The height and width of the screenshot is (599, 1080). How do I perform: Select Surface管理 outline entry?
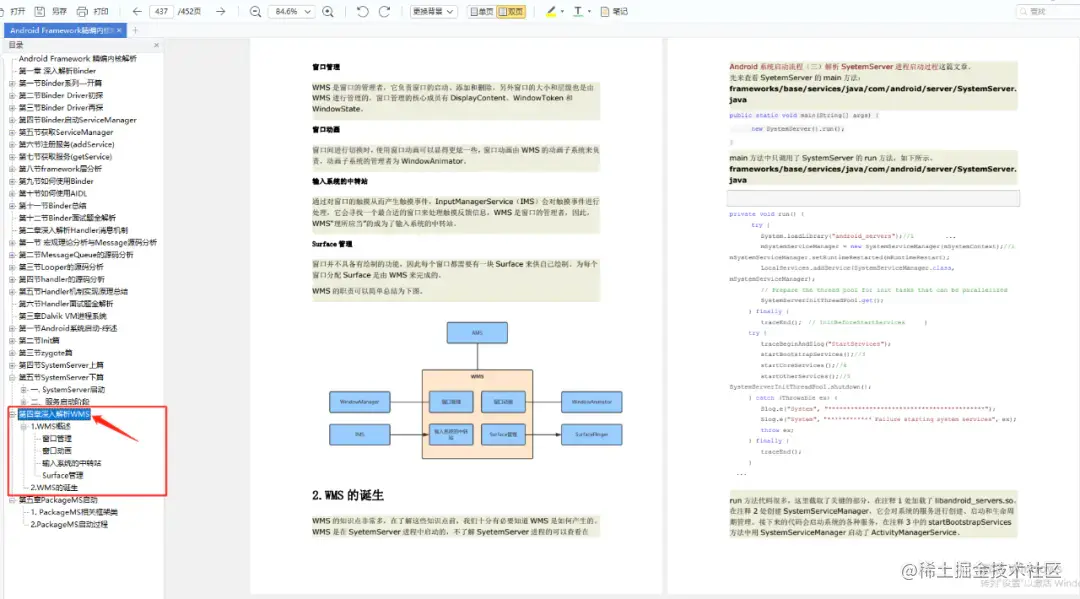[62, 476]
